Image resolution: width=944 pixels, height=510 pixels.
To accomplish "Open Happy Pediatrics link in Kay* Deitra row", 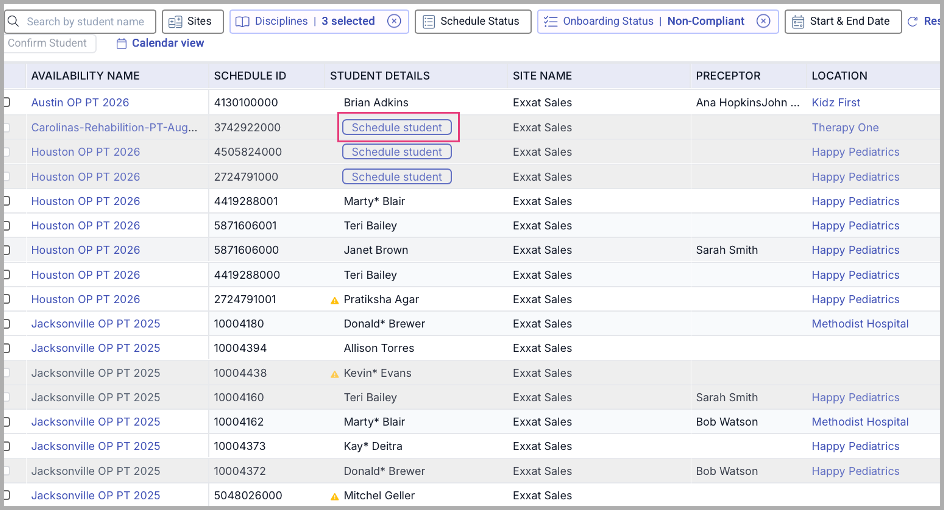I will tap(855, 446).
